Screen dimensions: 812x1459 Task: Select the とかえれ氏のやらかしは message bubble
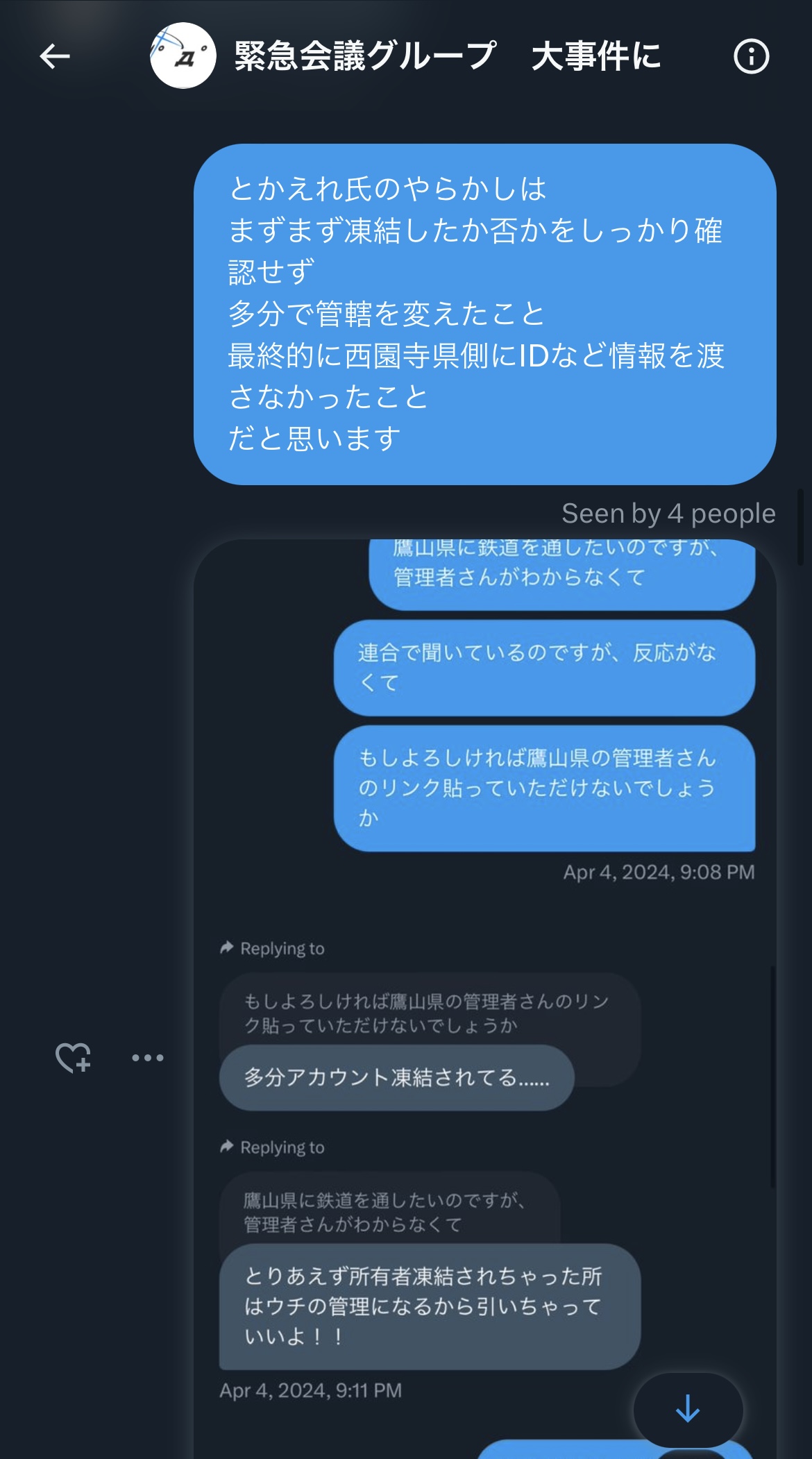(x=484, y=314)
